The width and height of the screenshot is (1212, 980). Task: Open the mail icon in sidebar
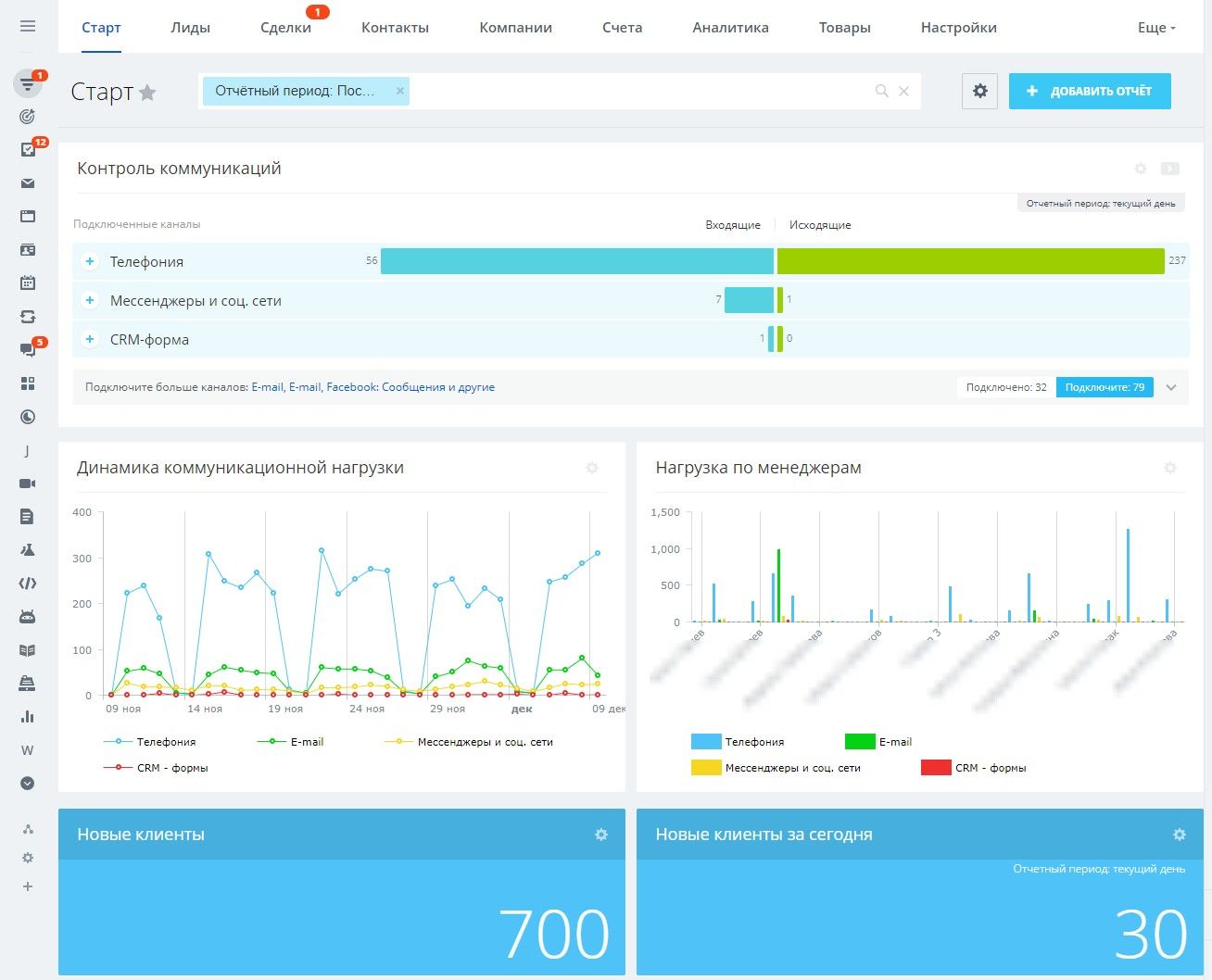(x=28, y=183)
